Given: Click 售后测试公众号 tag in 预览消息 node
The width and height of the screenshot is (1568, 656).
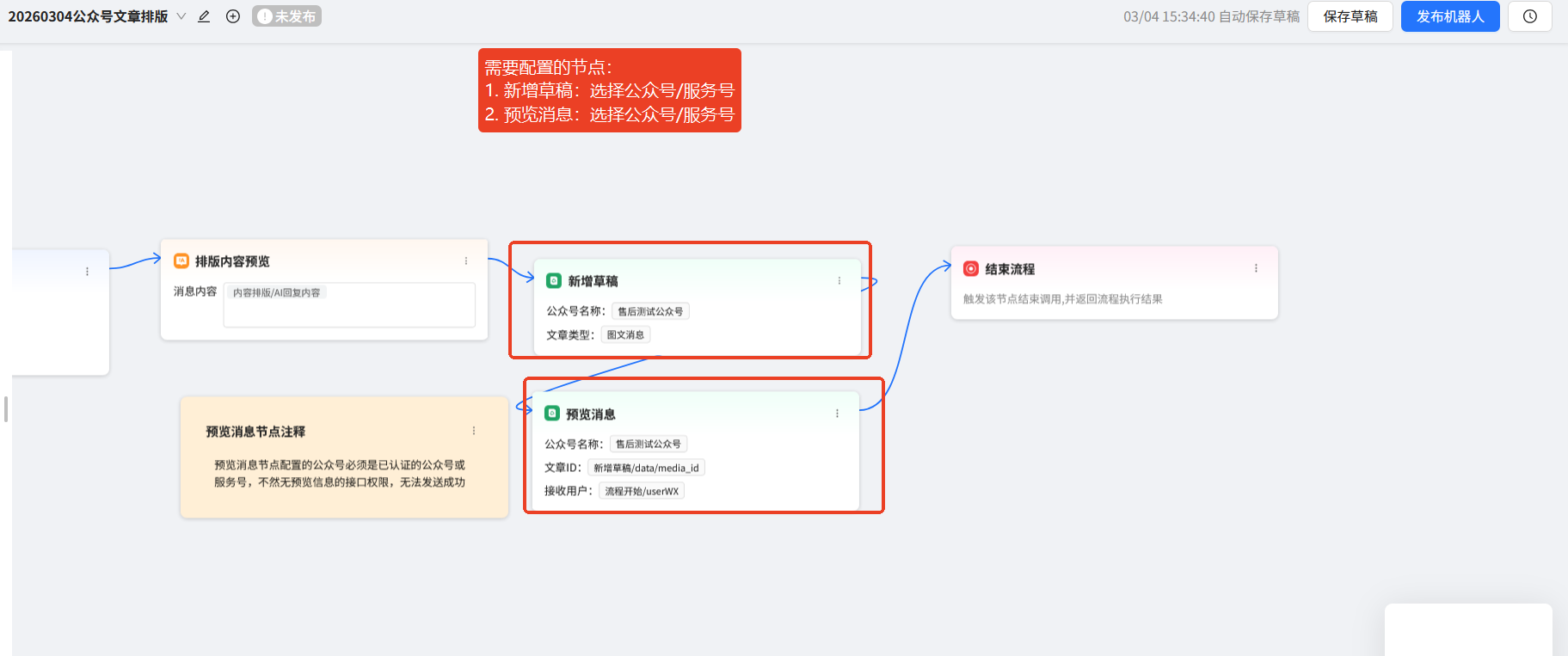Looking at the screenshot, I should coord(649,444).
